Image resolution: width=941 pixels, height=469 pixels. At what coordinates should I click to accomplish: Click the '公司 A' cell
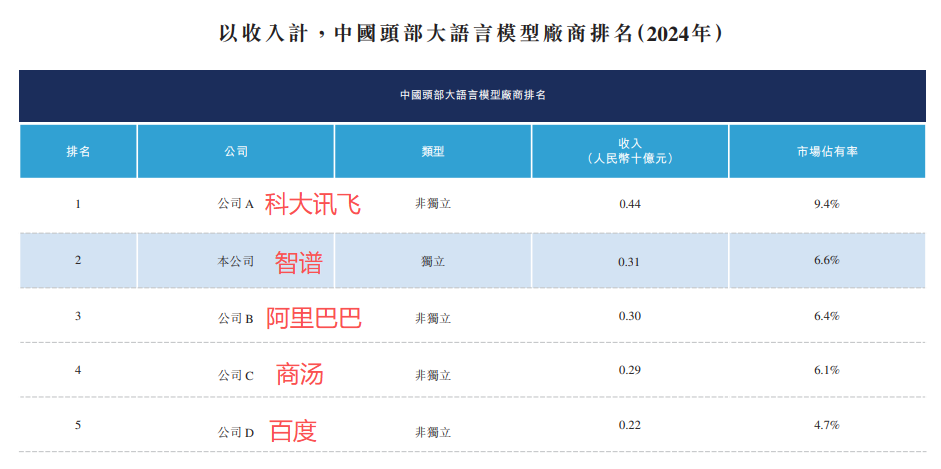pos(236,204)
